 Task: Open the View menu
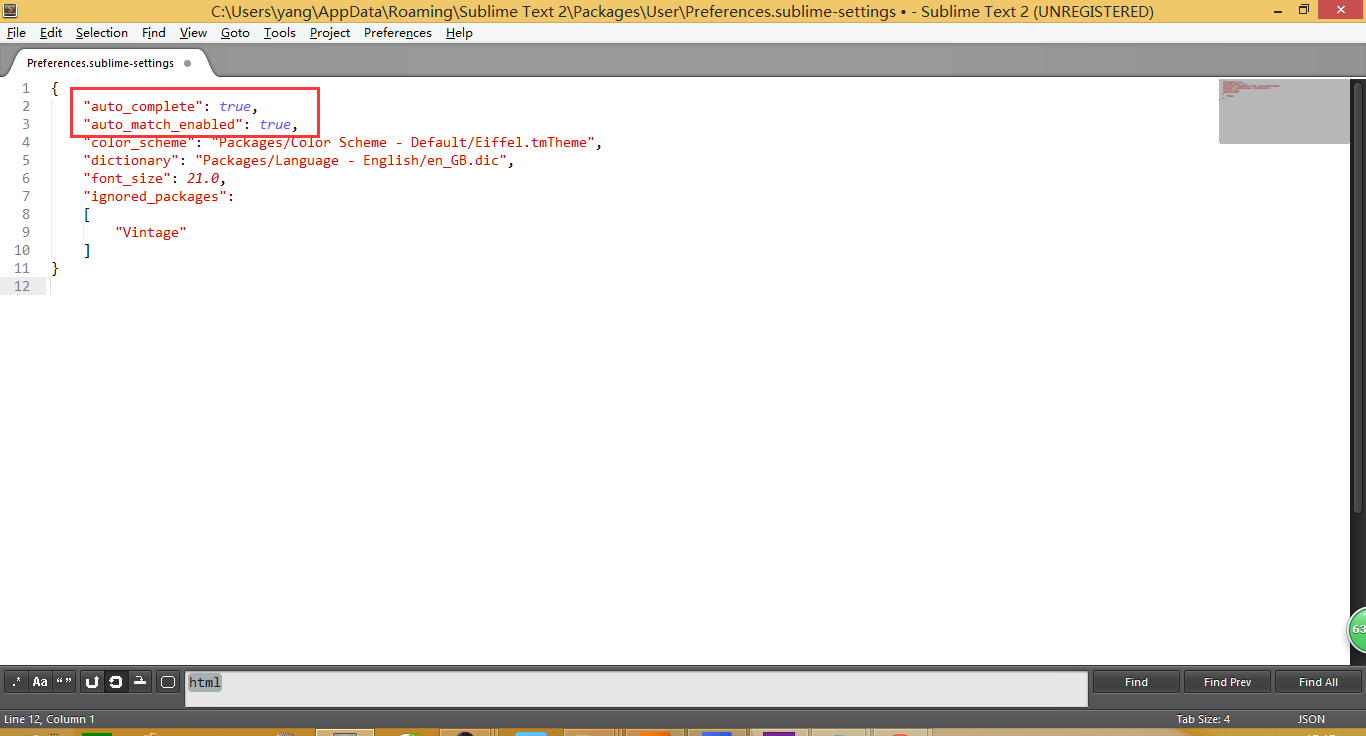pyautogui.click(x=194, y=33)
